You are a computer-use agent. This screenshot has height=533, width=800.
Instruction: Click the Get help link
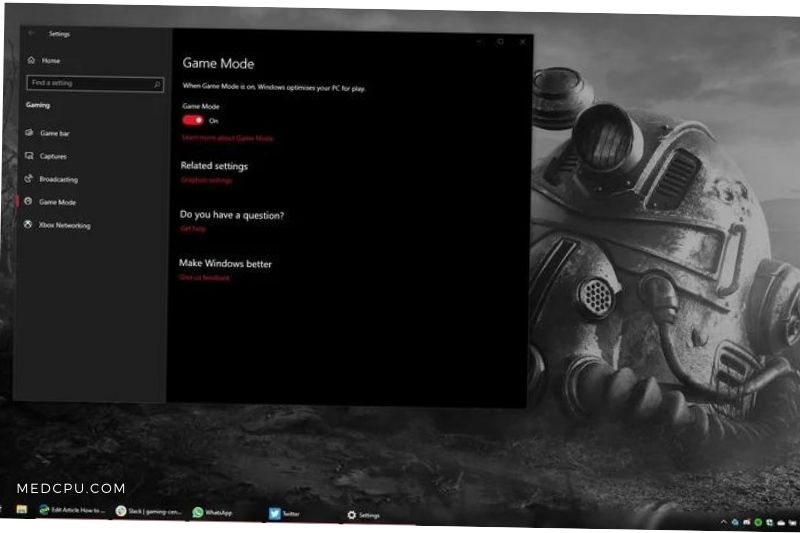tap(193, 229)
